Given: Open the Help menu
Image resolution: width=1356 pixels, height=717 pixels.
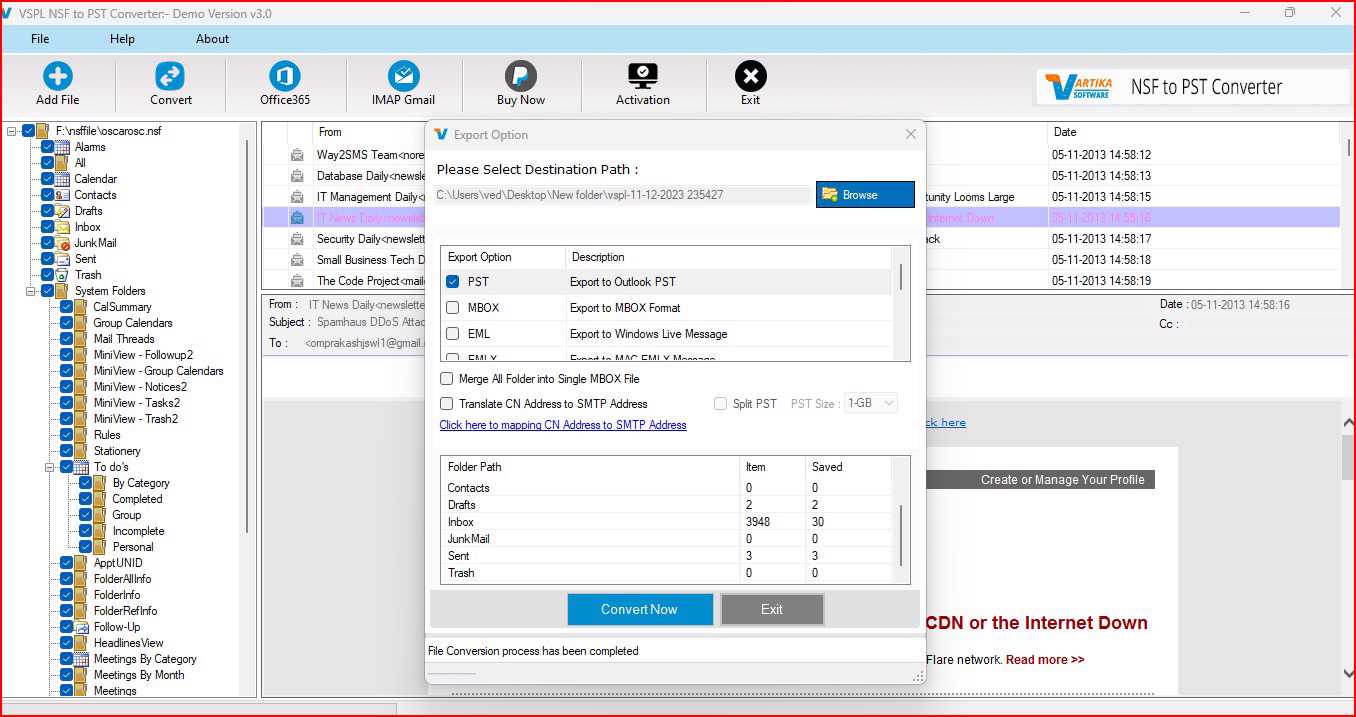Looking at the screenshot, I should (x=122, y=39).
